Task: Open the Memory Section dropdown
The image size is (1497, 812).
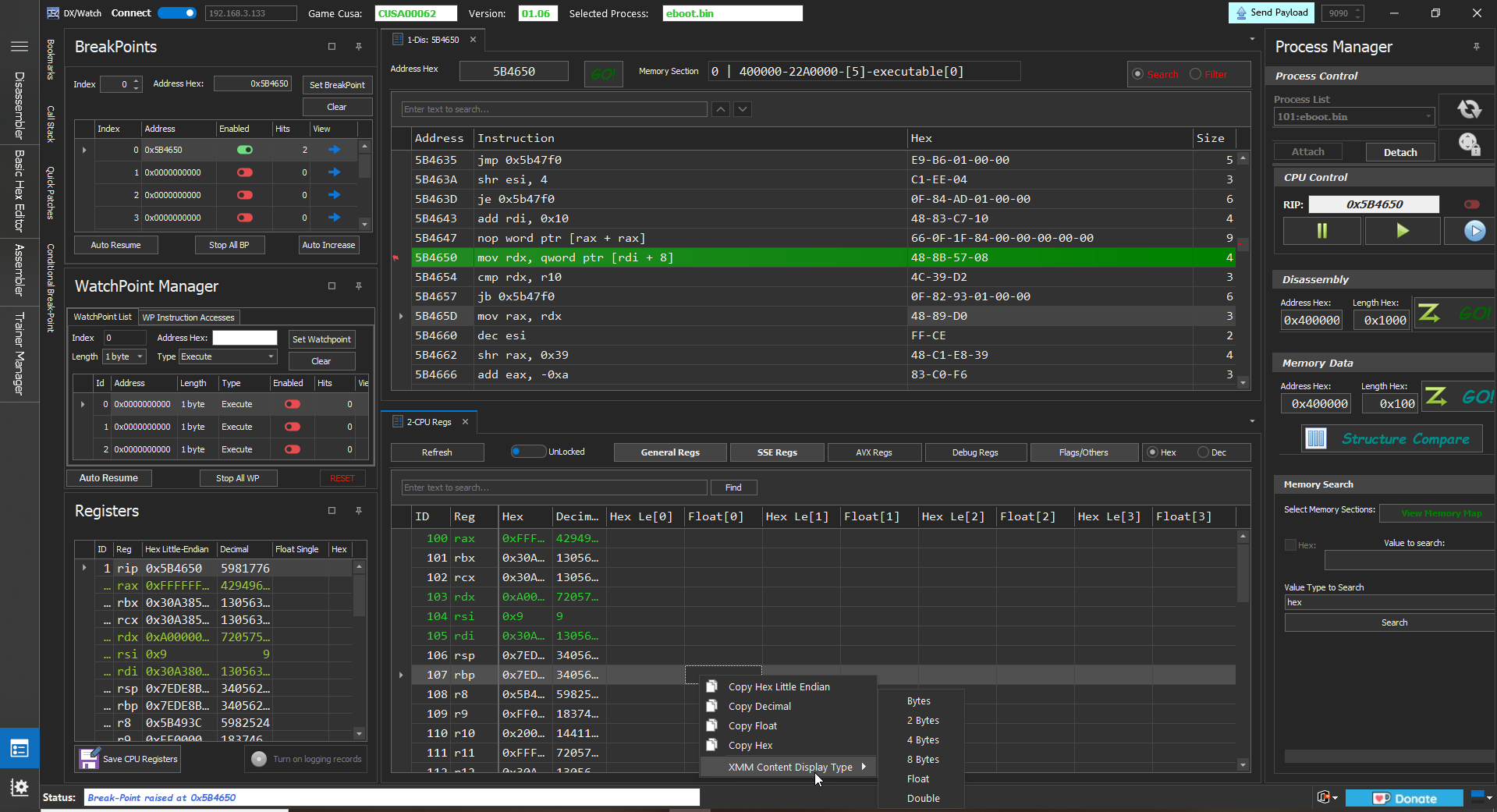Action: tap(864, 72)
